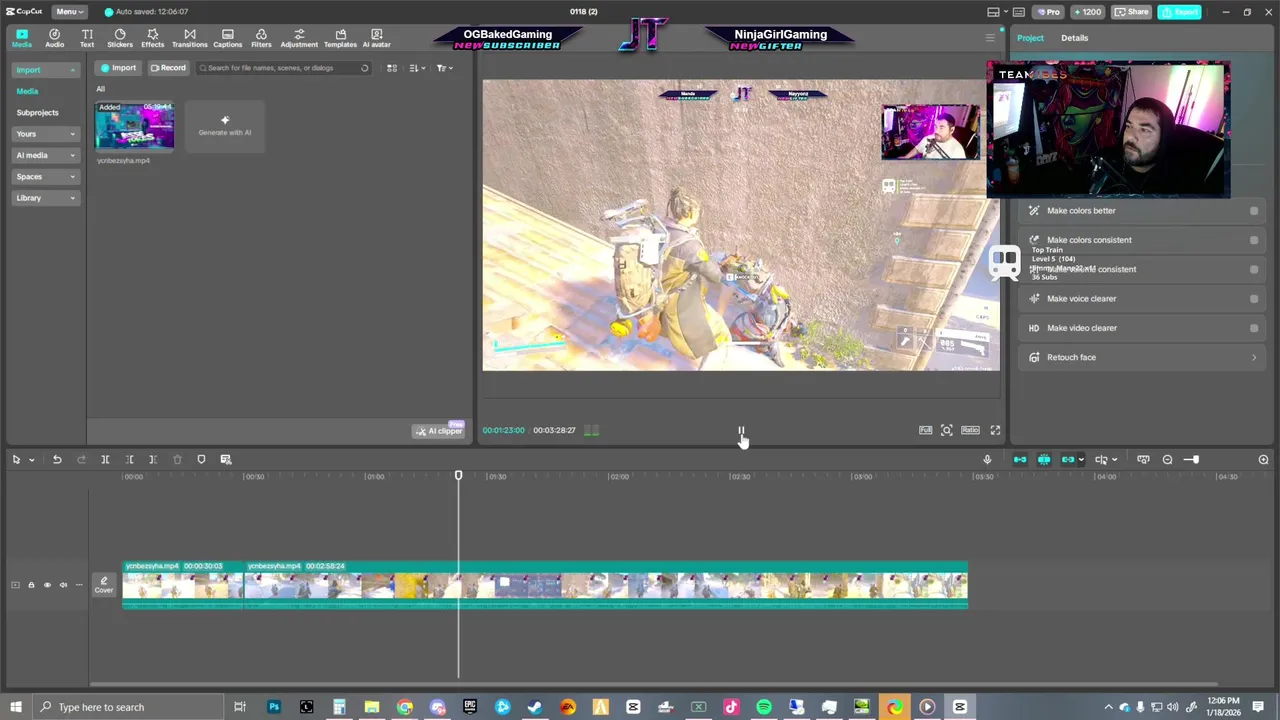Toggle track visibility eye icon
This screenshot has height=720, width=1280.
point(47,585)
